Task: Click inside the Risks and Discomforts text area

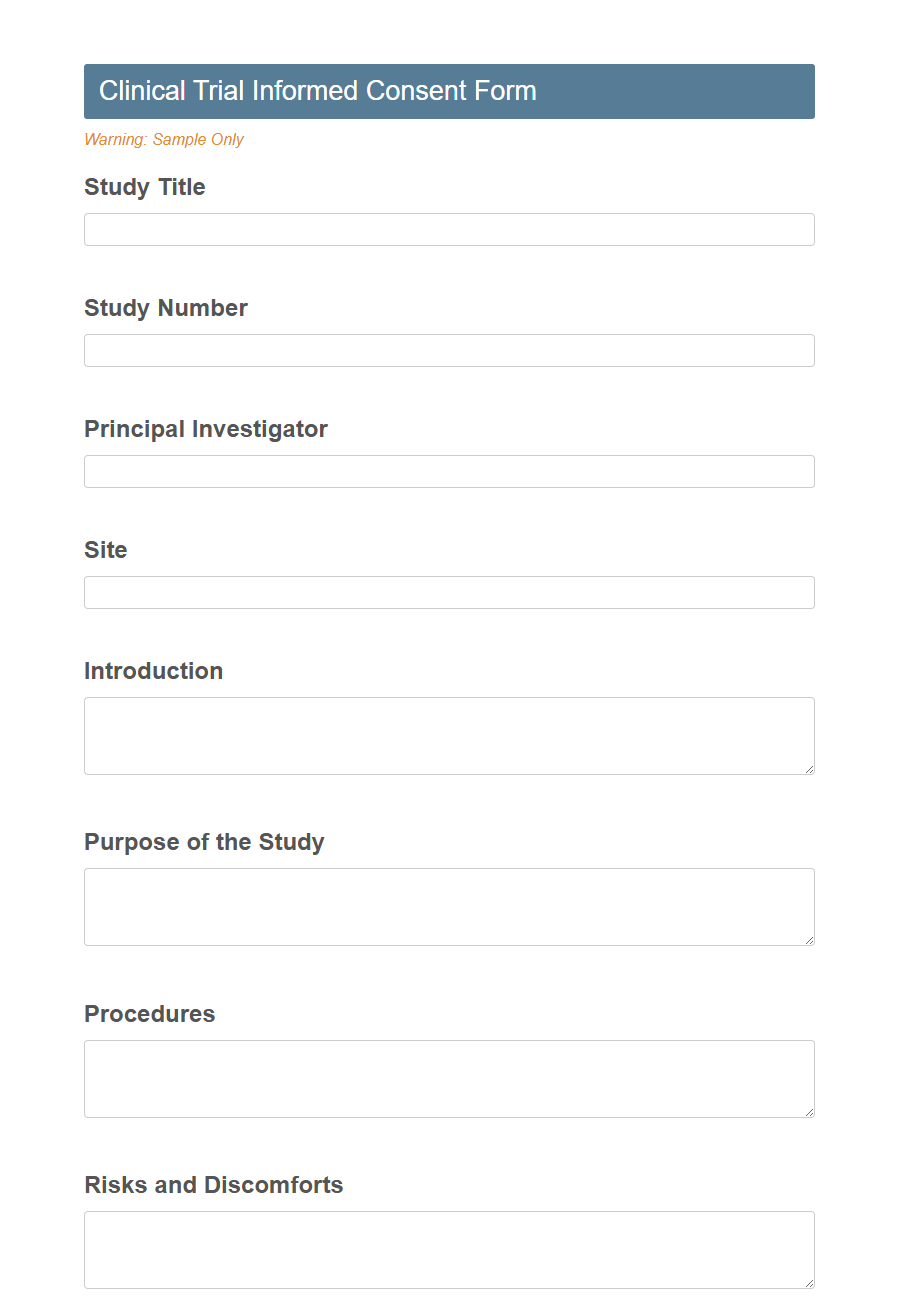Action: point(448,1249)
